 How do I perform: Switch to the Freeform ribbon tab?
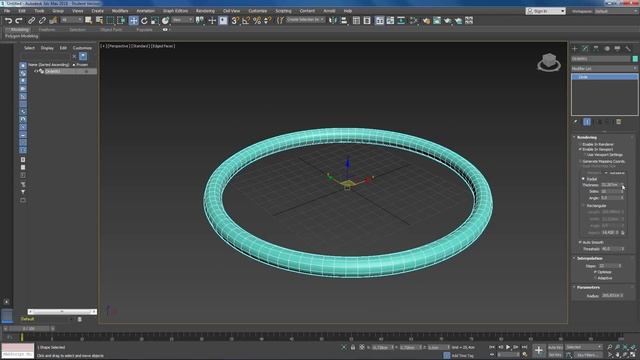[x=47, y=30]
